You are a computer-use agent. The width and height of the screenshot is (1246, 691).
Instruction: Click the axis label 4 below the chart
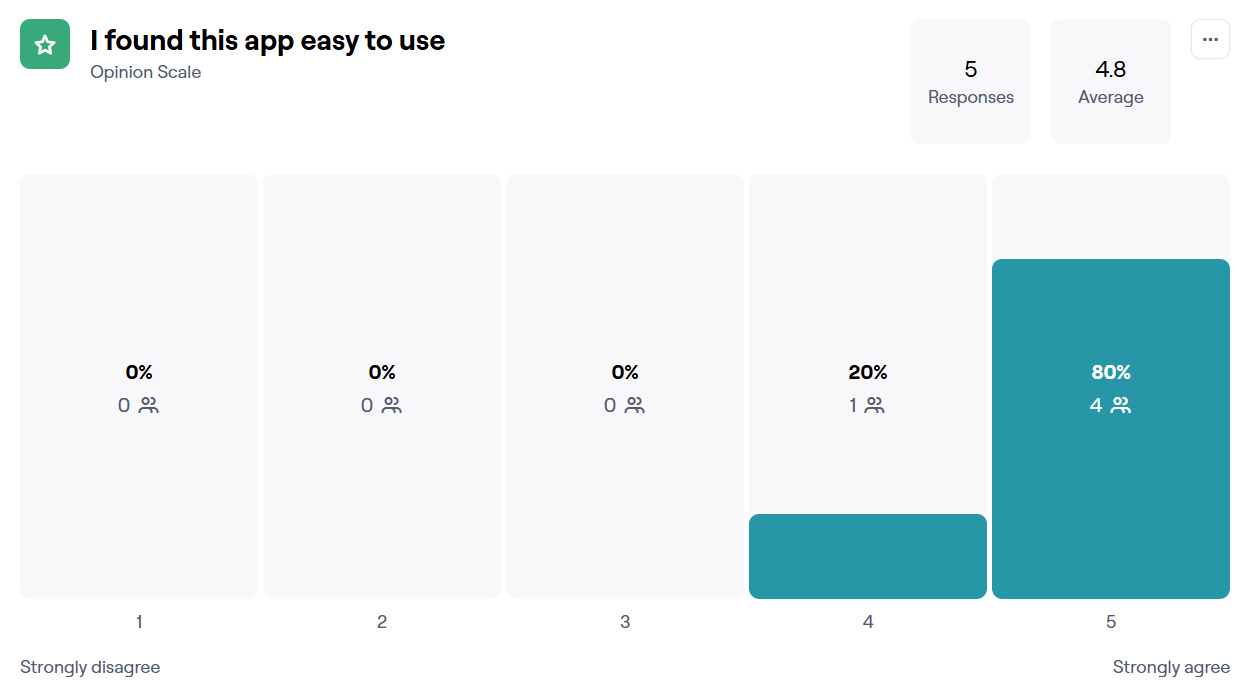(x=868, y=622)
